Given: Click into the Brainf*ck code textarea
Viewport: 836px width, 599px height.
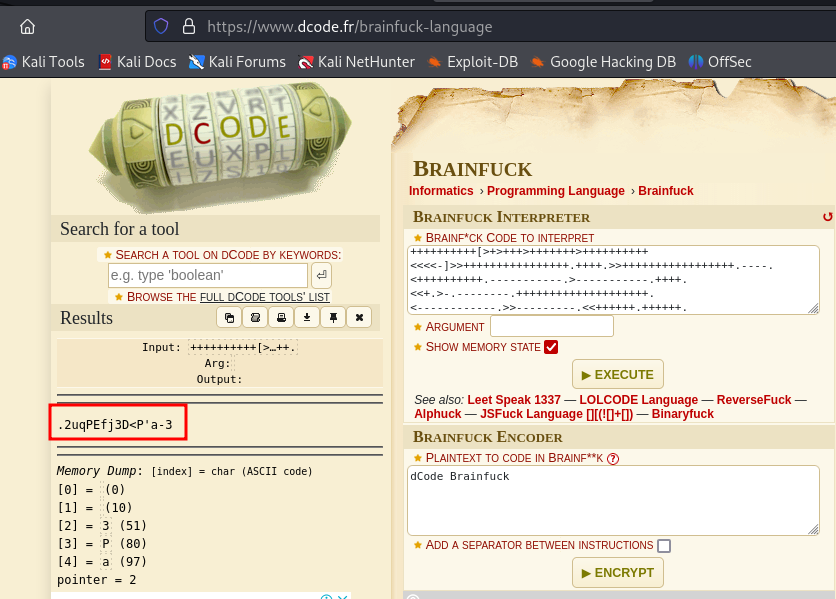Looking at the screenshot, I should 613,280.
